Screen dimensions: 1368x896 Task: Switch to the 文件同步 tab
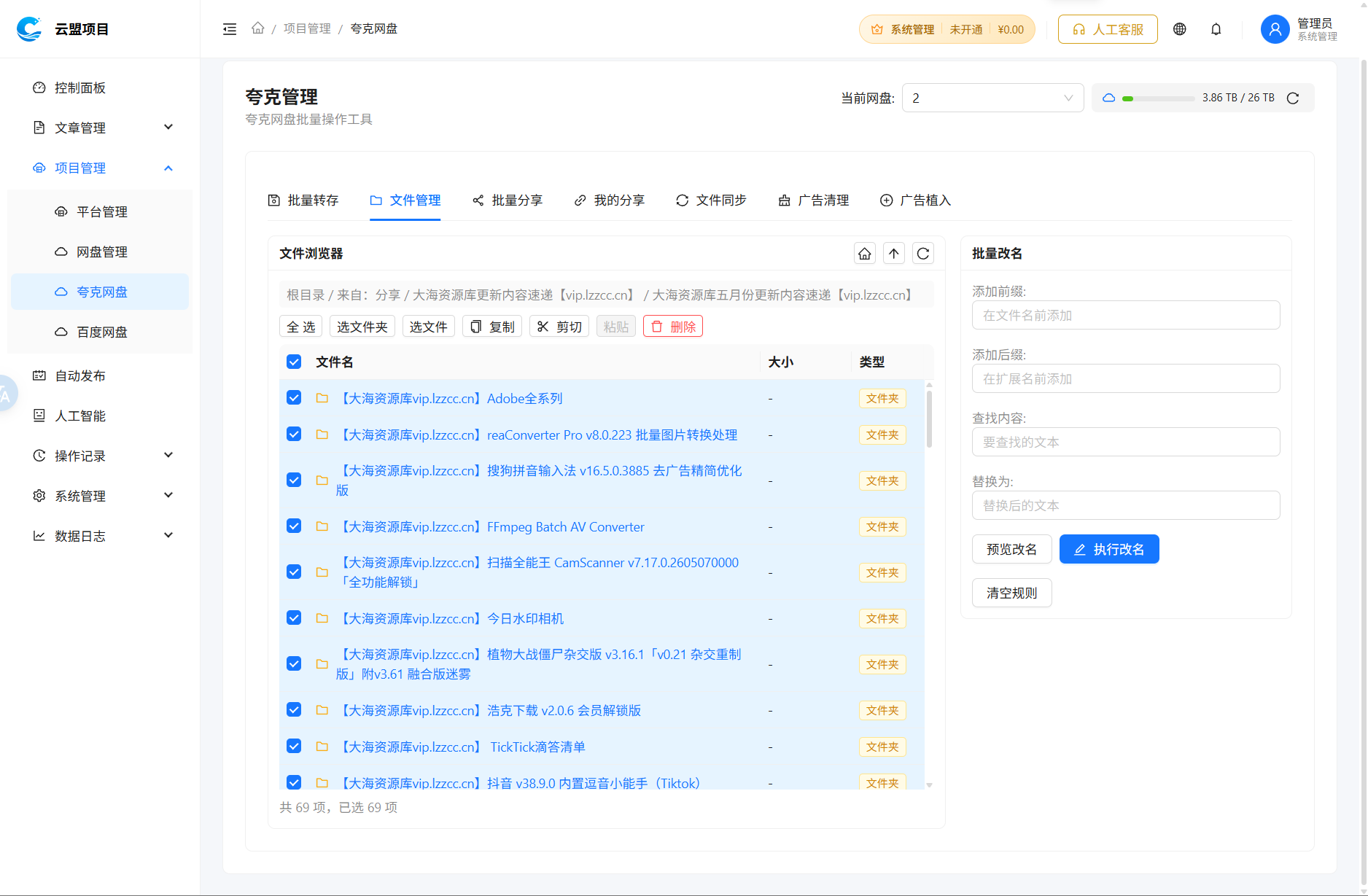(712, 200)
